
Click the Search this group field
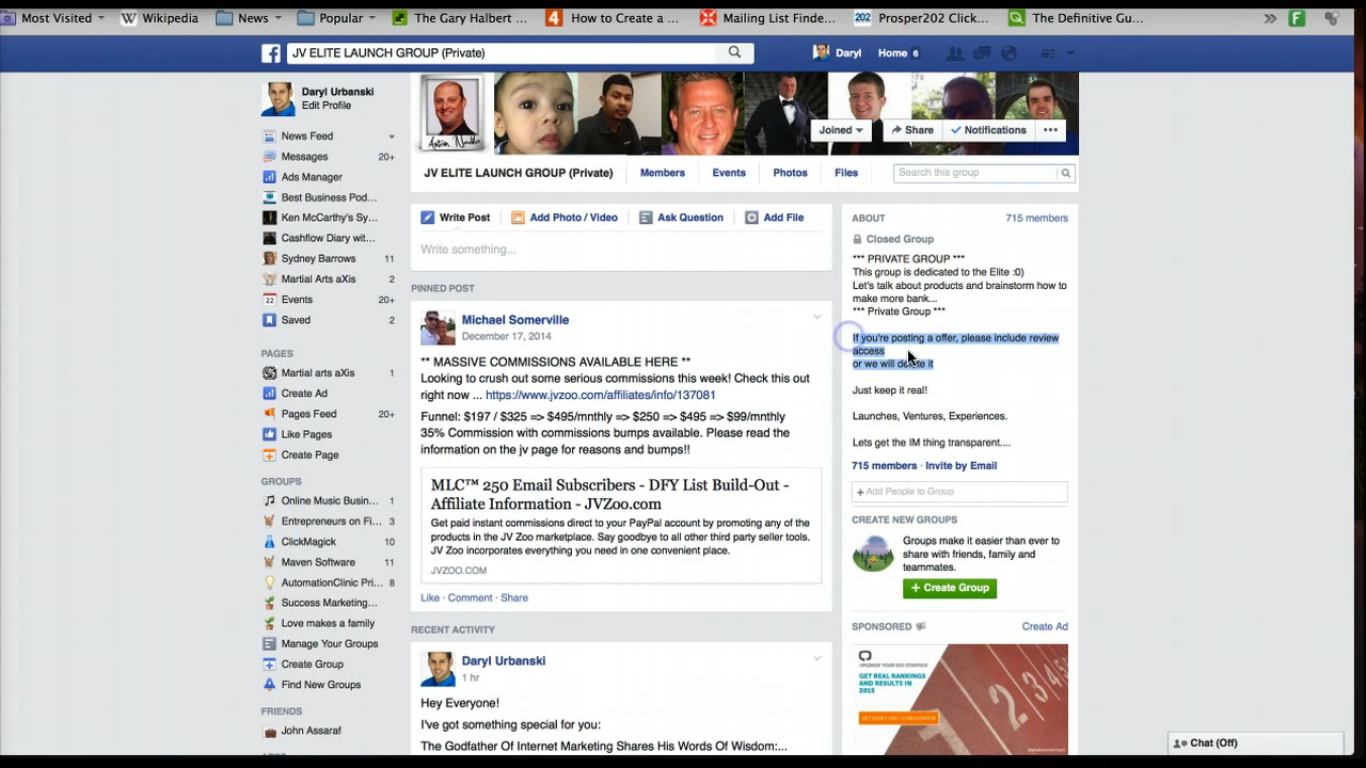point(975,173)
